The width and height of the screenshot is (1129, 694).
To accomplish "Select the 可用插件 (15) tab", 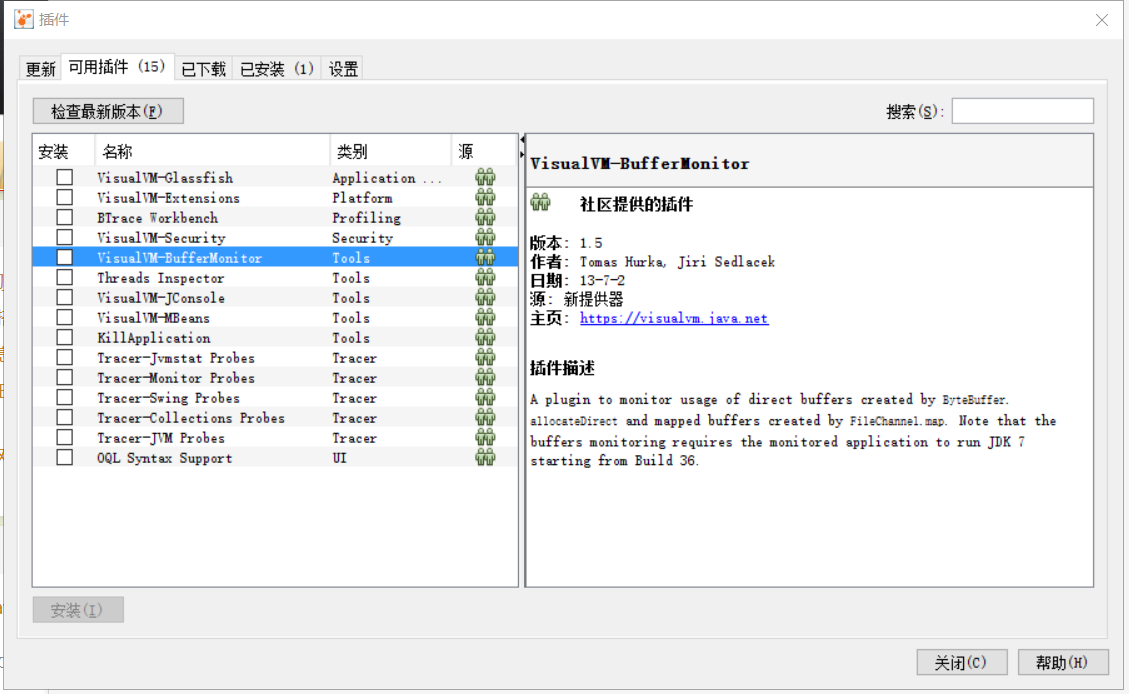I will pos(117,67).
